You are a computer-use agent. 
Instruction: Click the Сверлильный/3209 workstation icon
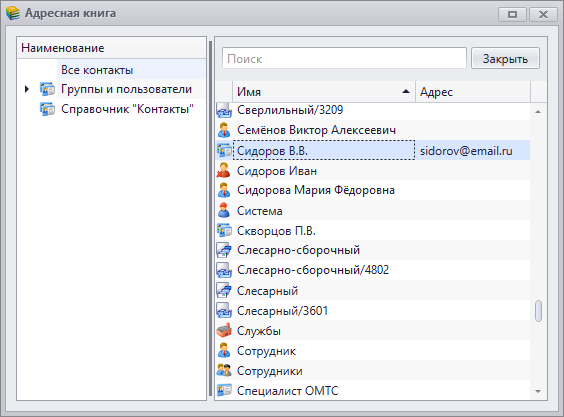click(x=224, y=110)
